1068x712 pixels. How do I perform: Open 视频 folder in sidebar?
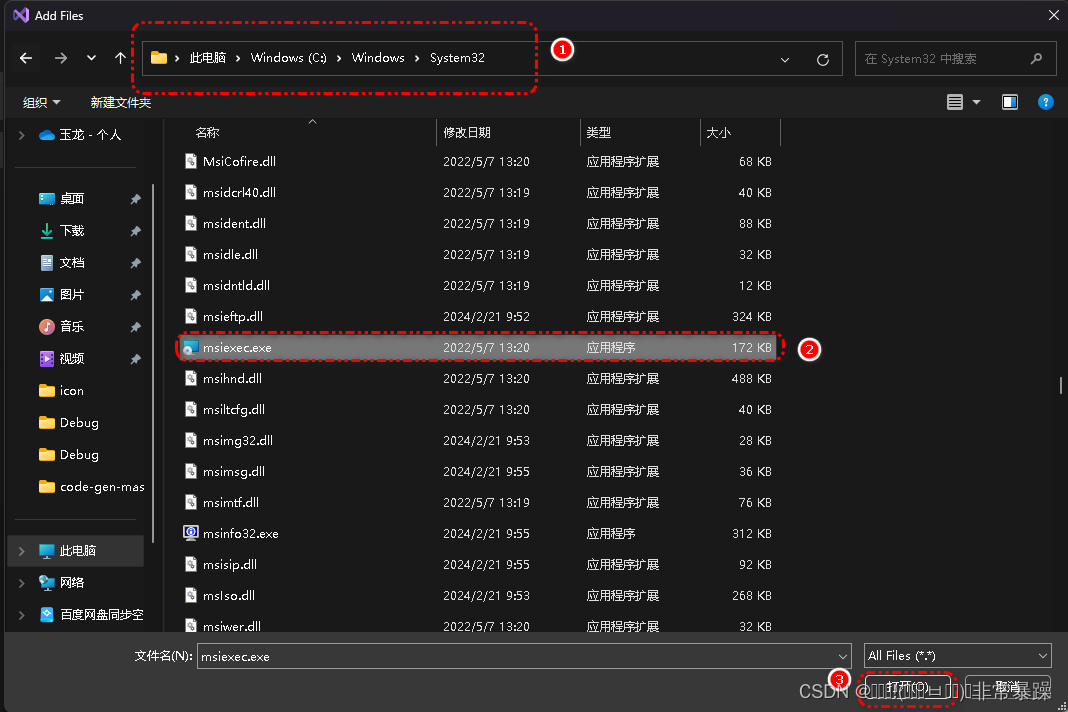tap(61, 358)
